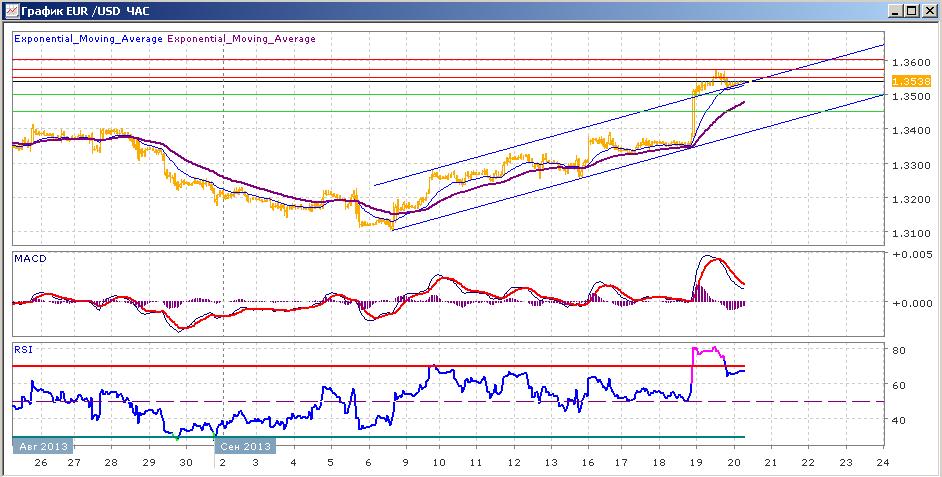Click the 'Авг 2013' month marker
The image size is (942, 477).
pyautogui.click(x=43, y=446)
